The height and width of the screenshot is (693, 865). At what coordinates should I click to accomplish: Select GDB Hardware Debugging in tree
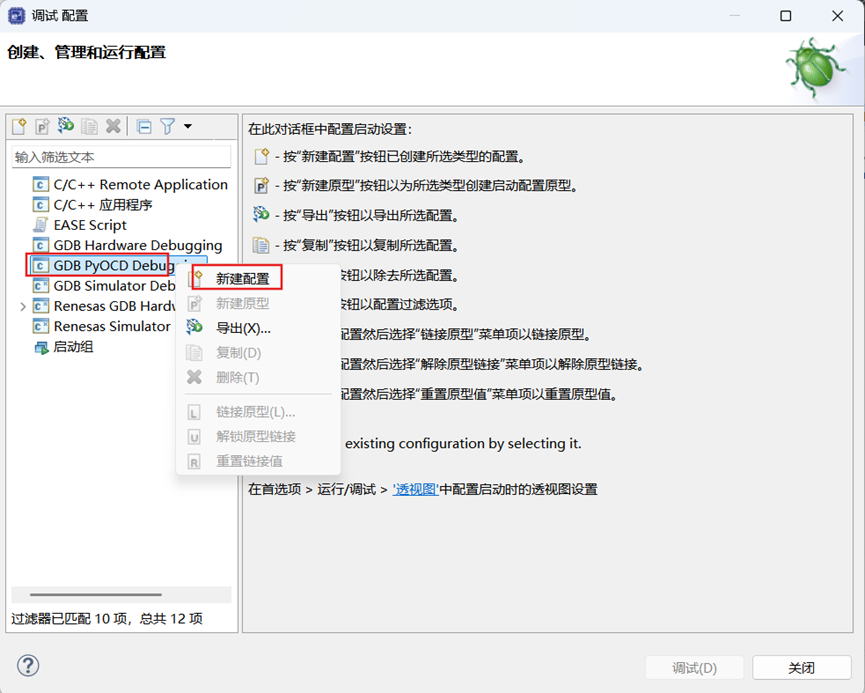pyautogui.click(x=127, y=245)
